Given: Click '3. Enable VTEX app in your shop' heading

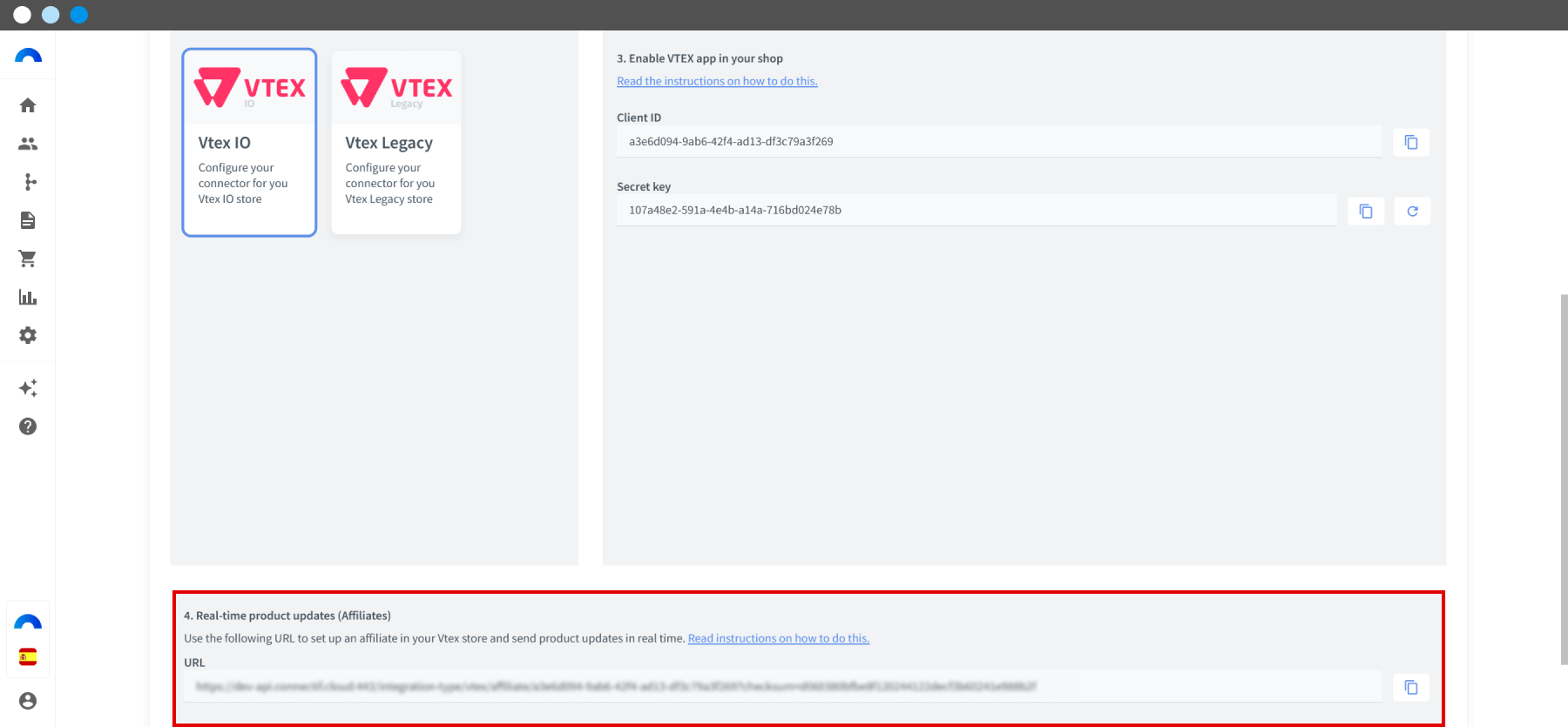Looking at the screenshot, I should tap(700, 58).
